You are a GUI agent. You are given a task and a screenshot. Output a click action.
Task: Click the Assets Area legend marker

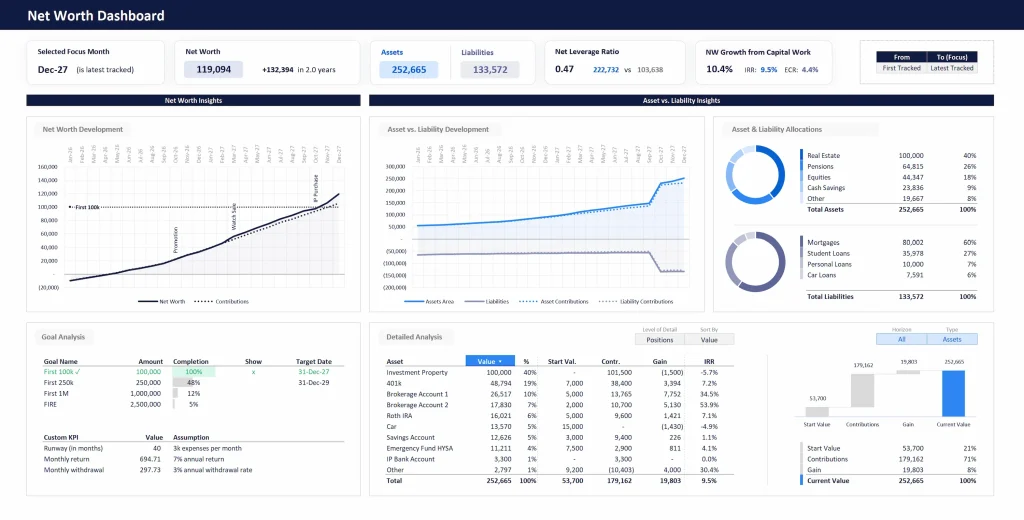tap(416, 301)
